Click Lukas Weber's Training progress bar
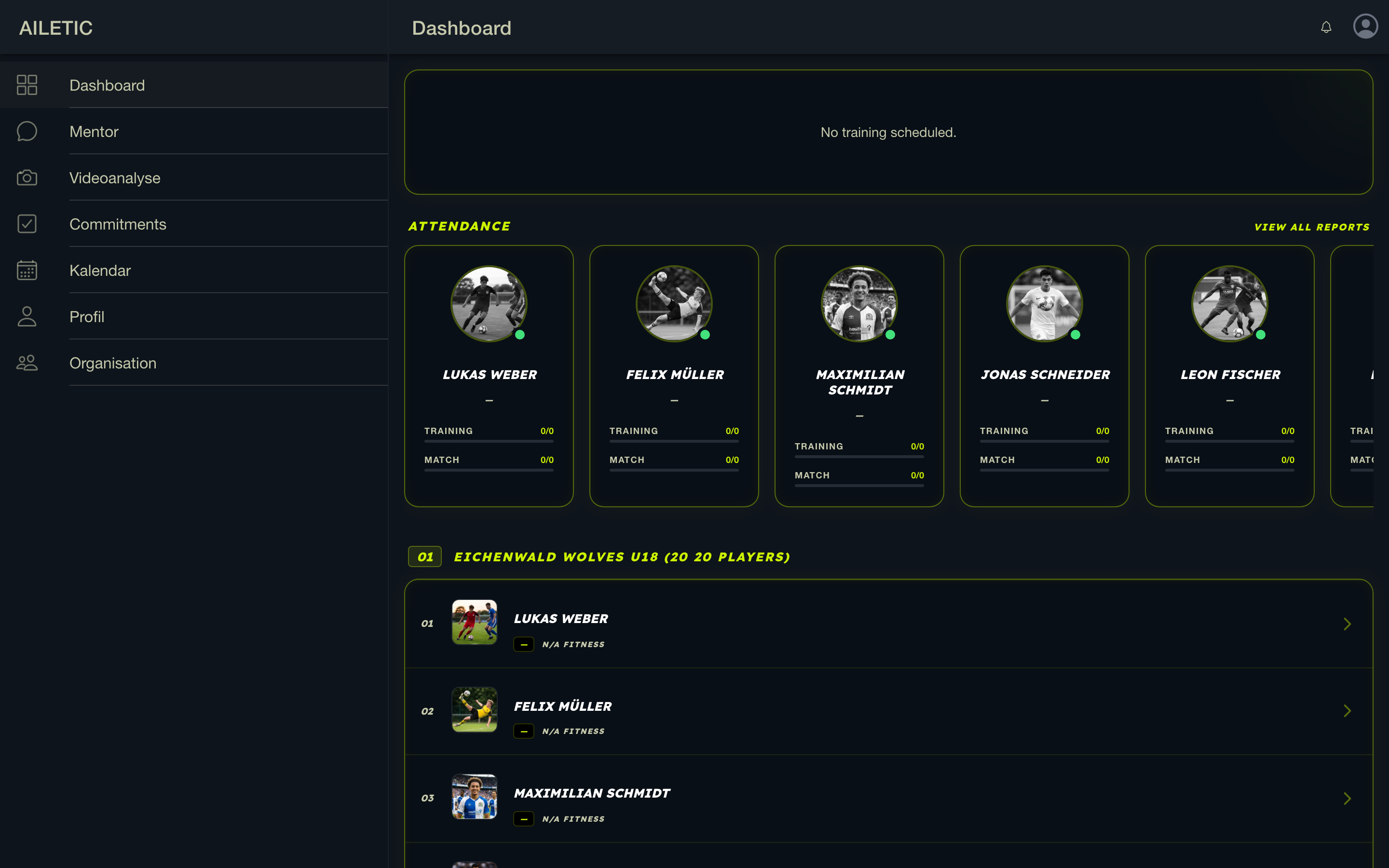The height and width of the screenshot is (868, 1389). (x=489, y=441)
